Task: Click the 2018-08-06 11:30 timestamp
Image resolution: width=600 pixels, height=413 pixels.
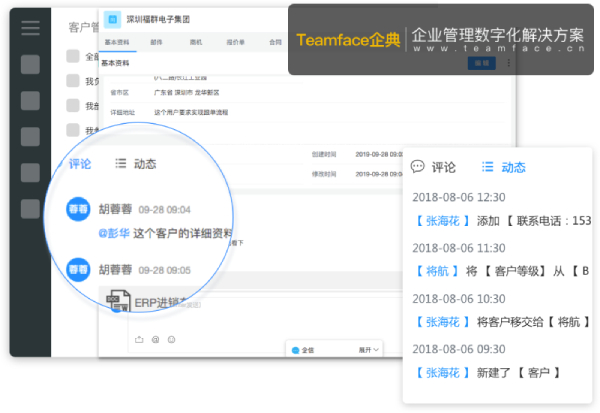Action: pyautogui.click(x=459, y=248)
